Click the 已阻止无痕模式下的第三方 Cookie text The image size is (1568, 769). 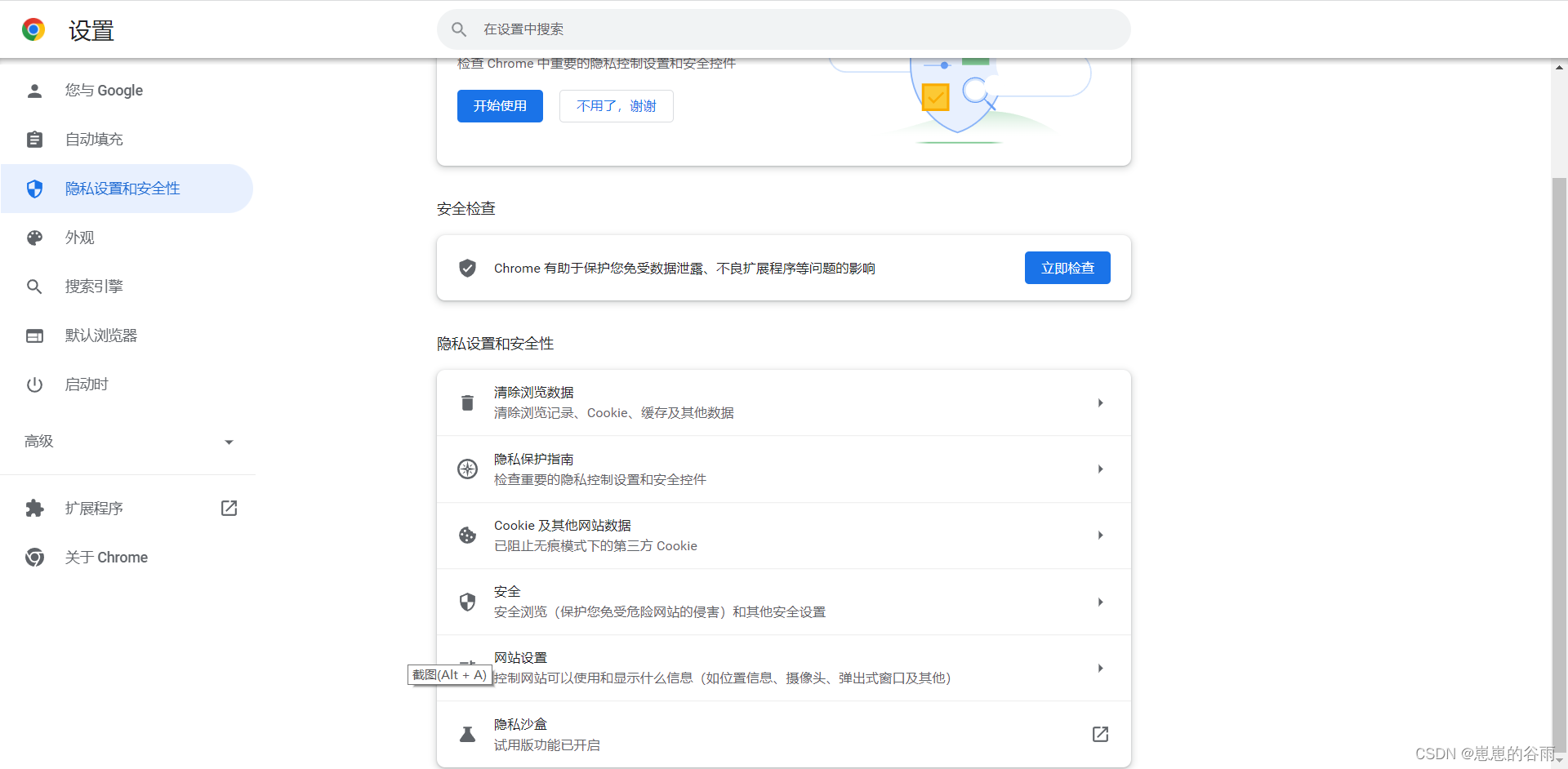tap(595, 546)
